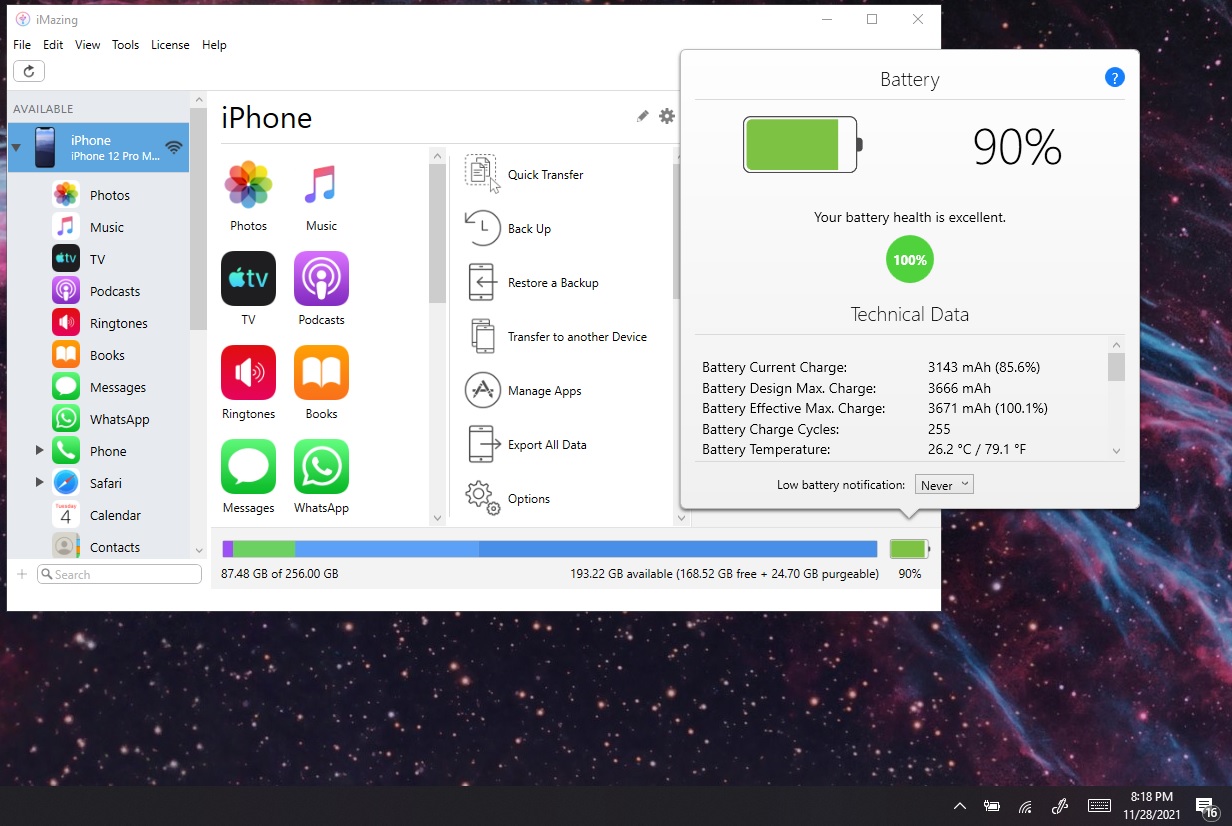
Task: Open the large Apple TV icon
Action: pos(248,278)
